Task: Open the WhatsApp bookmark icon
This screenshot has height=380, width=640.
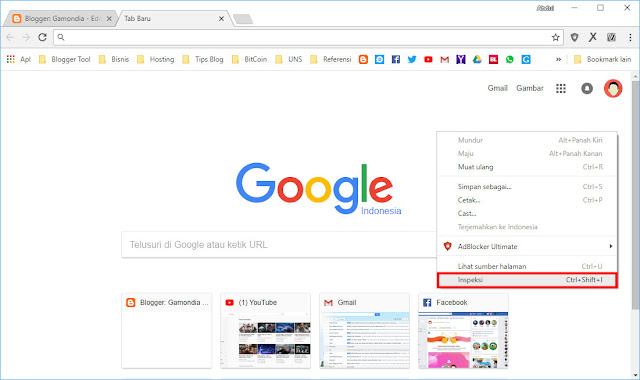Action: [509, 59]
